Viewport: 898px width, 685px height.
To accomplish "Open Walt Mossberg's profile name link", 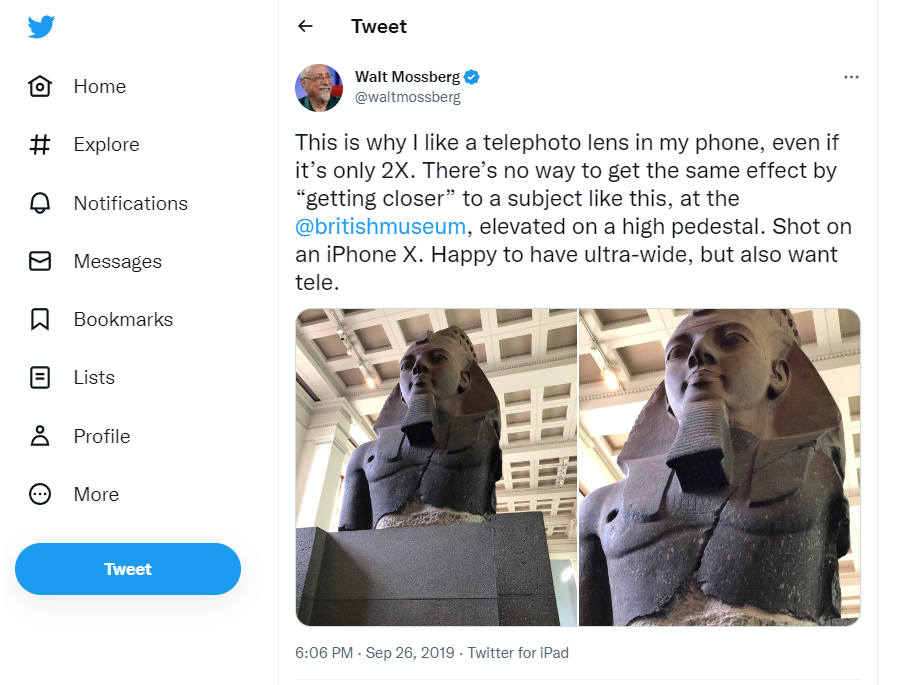I will tap(407, 77).
